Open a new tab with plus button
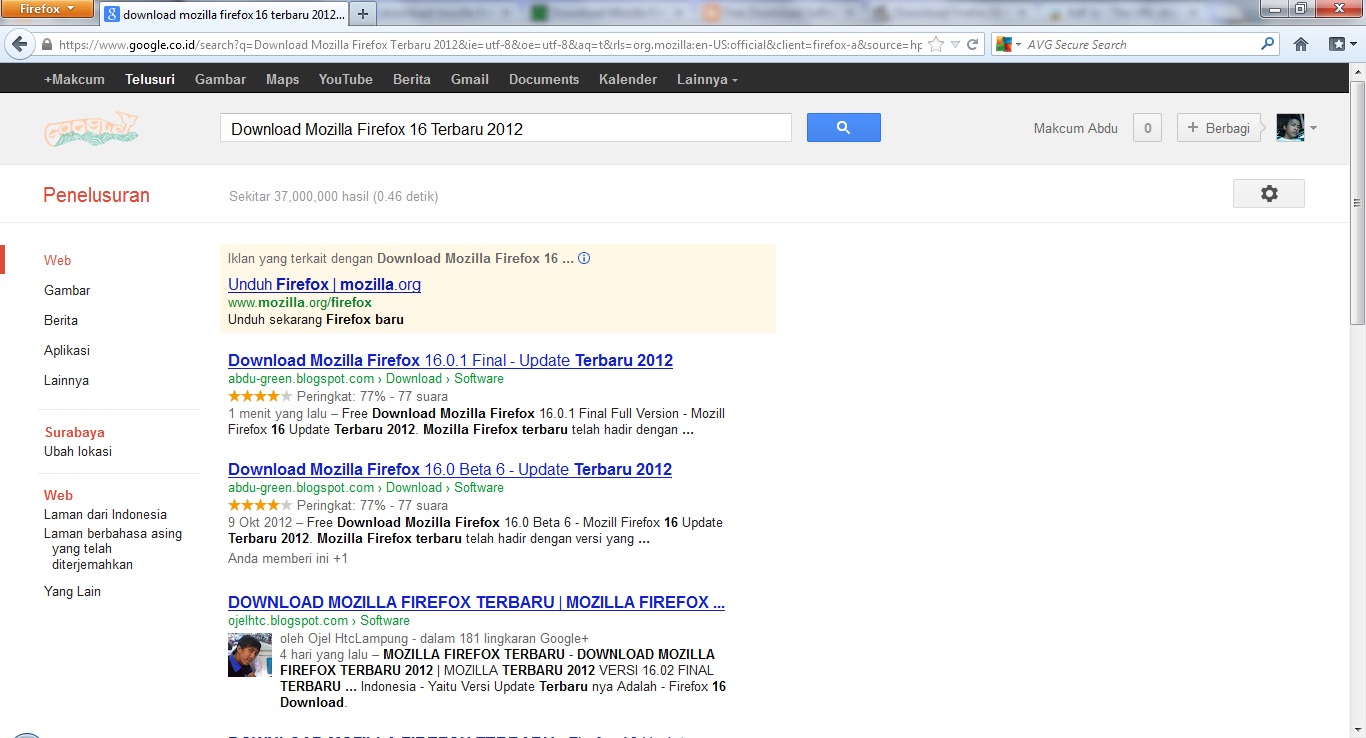1366x738 pixels. coord(363,14)
